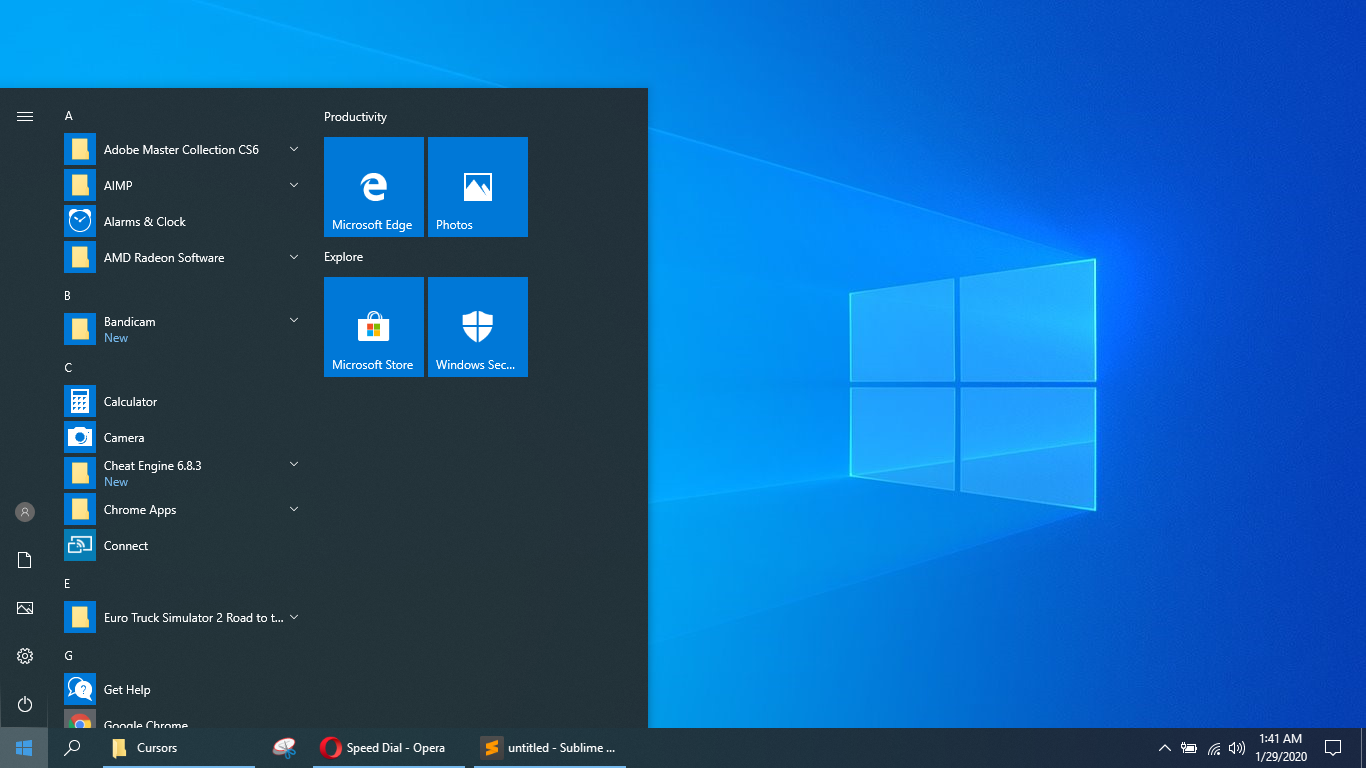Viewport: 1366px width, 768px height.
Task: Open the Get Help app
Action: point(182,689)
